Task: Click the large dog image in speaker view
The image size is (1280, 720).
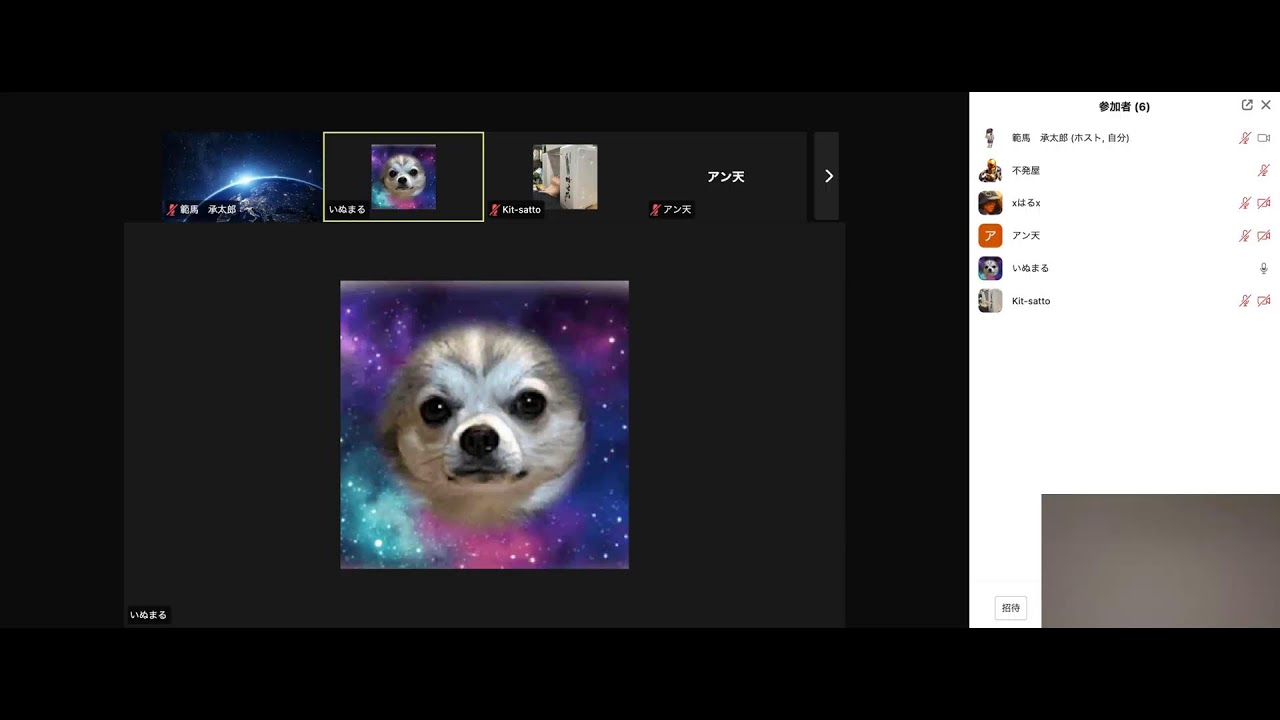Action: pyautogui.click(x=484, y=425)
